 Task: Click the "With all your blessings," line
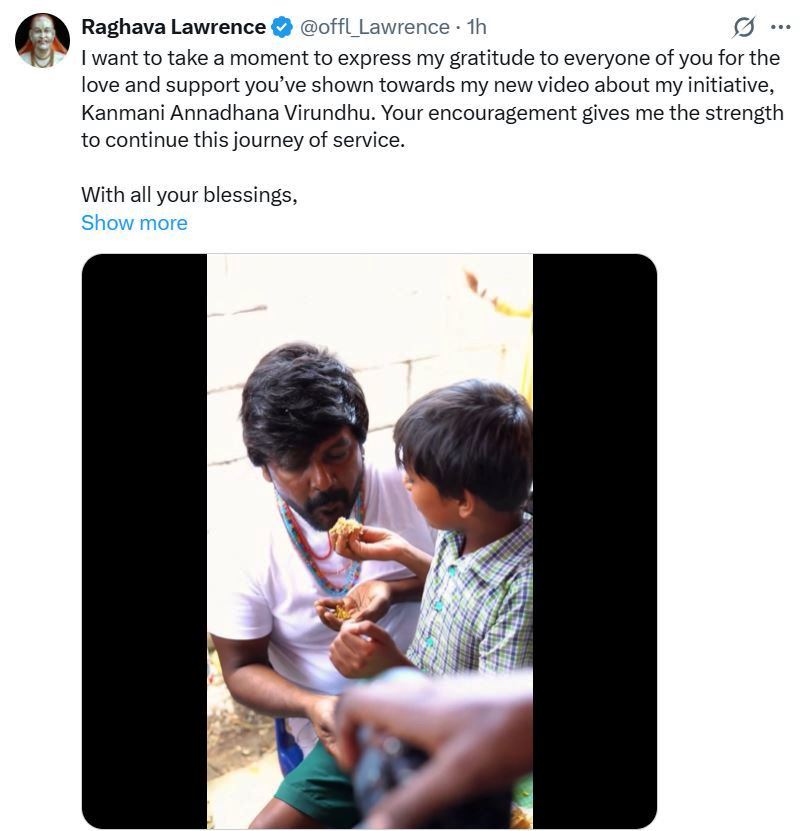(x=189, y=195)
